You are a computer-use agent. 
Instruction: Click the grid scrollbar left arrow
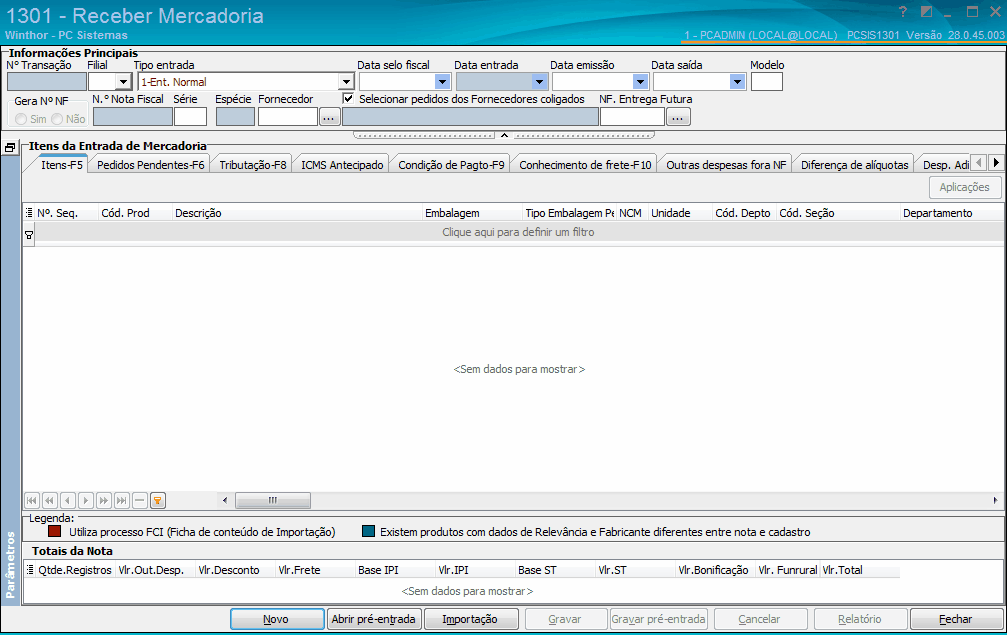pyautogui.click(x=225, y=500)
